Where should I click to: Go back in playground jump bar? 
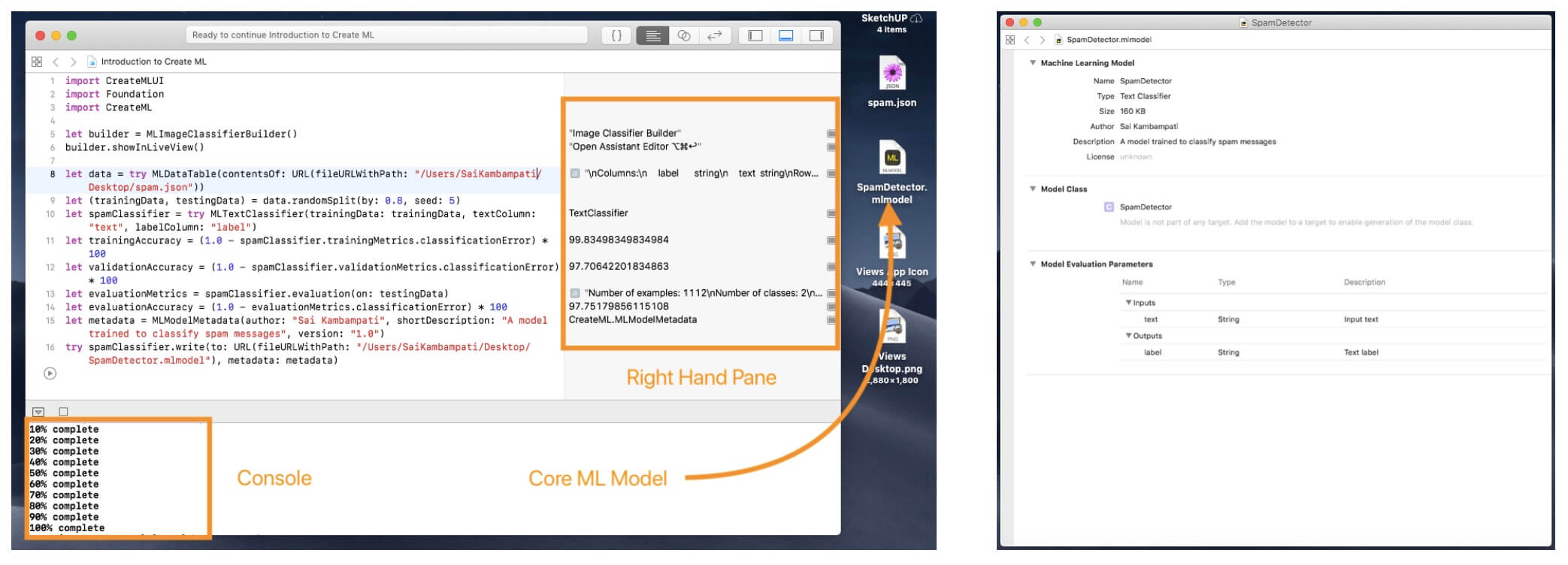click(56, 62)
